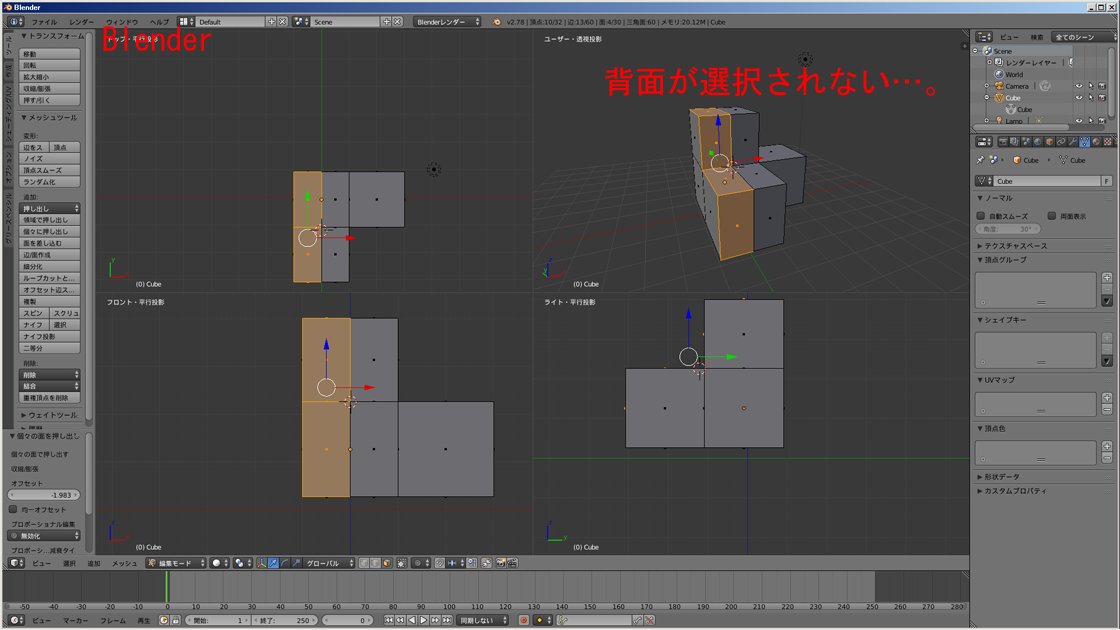This screenshot has width=1120, height=630.
Task: Collapse the ノーマル panel
Action: 996,198
